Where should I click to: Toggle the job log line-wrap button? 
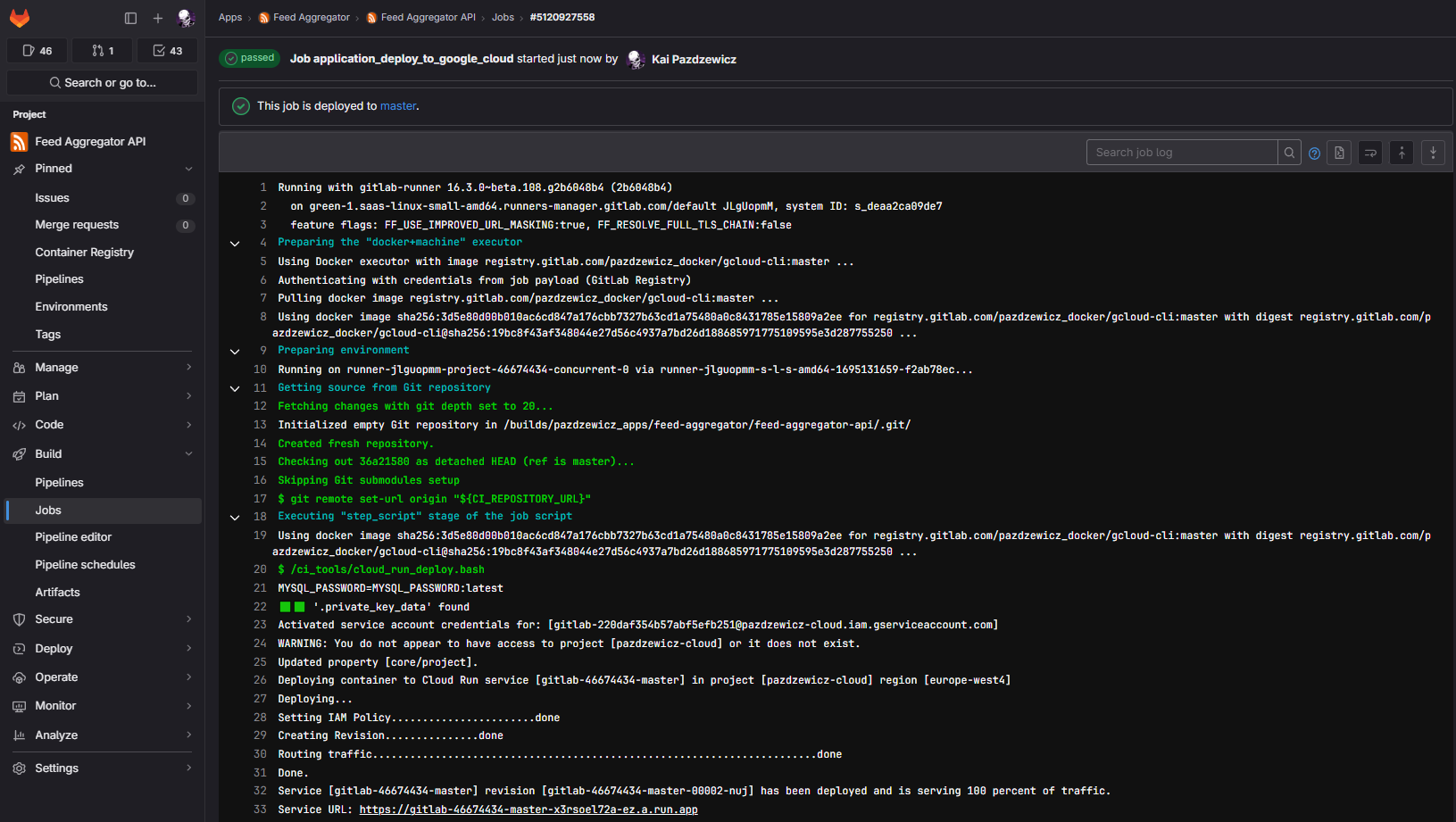coord(1370,153)
